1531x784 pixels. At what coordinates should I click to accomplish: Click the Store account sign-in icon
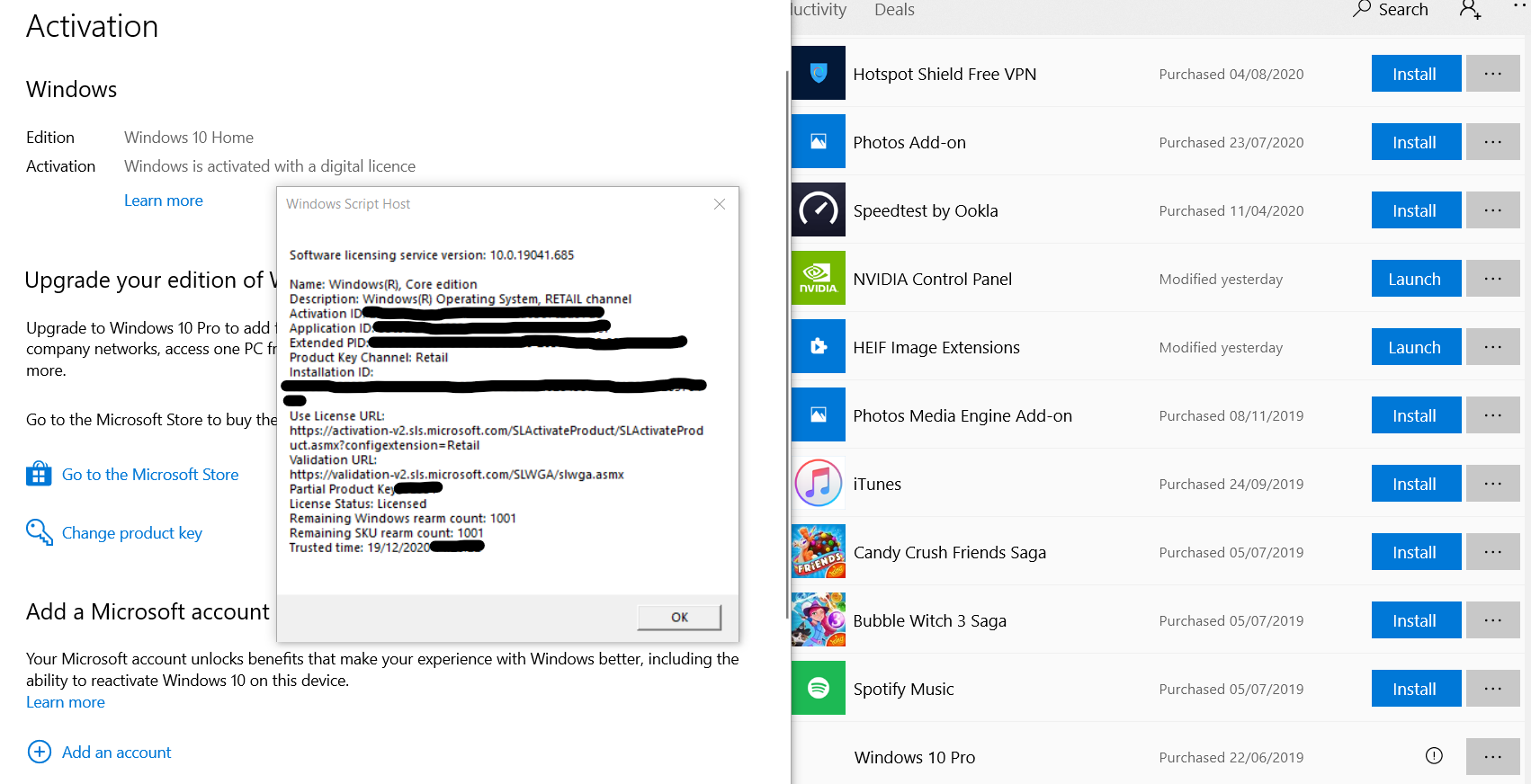1470,10
